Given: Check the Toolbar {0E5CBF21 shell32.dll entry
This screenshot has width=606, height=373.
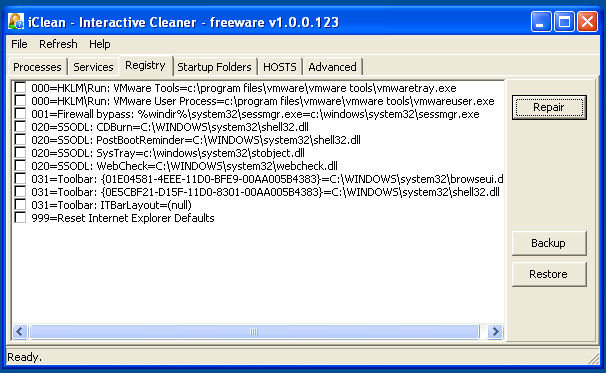Looking at the screenshot, I should pyautogui.click(x=20, y=192).
